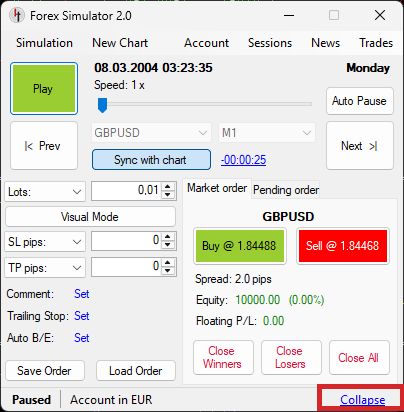The image size is (404, 412).
Task: Click the speed slider handle
Action: click(x=102, y=105)
